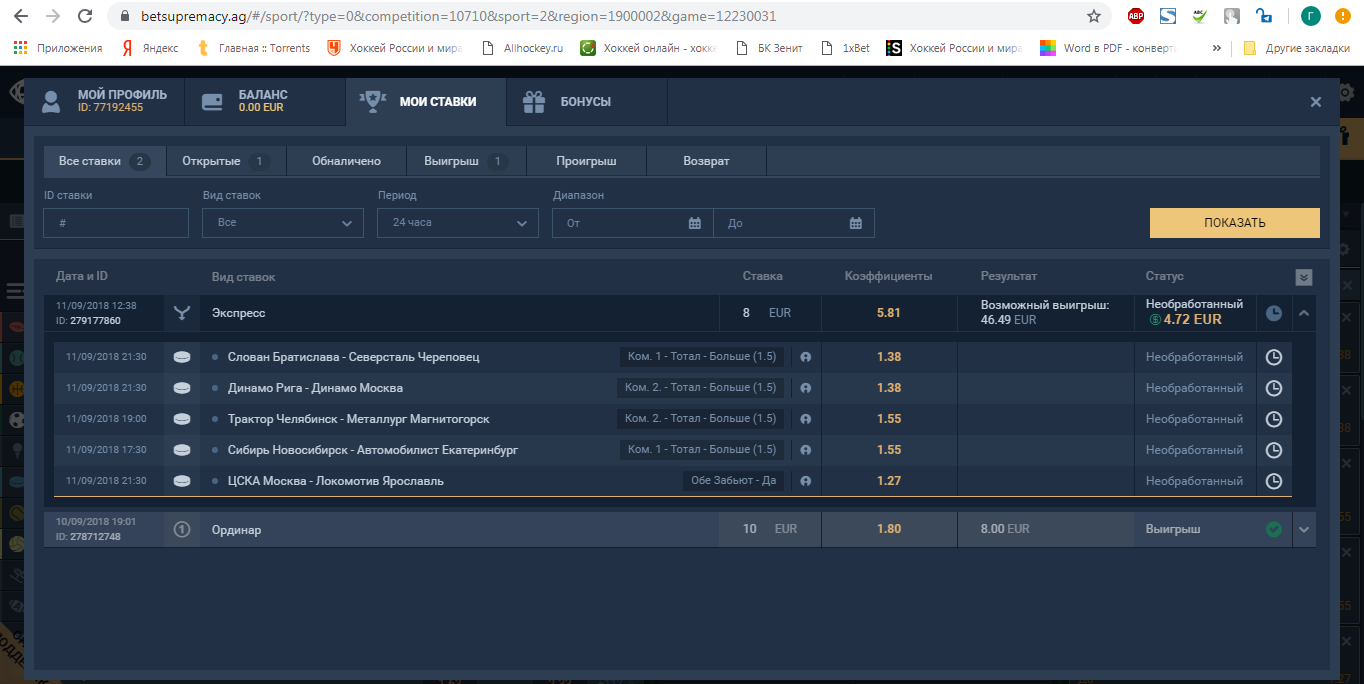Select the Трактор Челябинск - Металлург Магнитогорск match
The height and width of the screenshot is (684, 1364).
(x=359, y=419)
